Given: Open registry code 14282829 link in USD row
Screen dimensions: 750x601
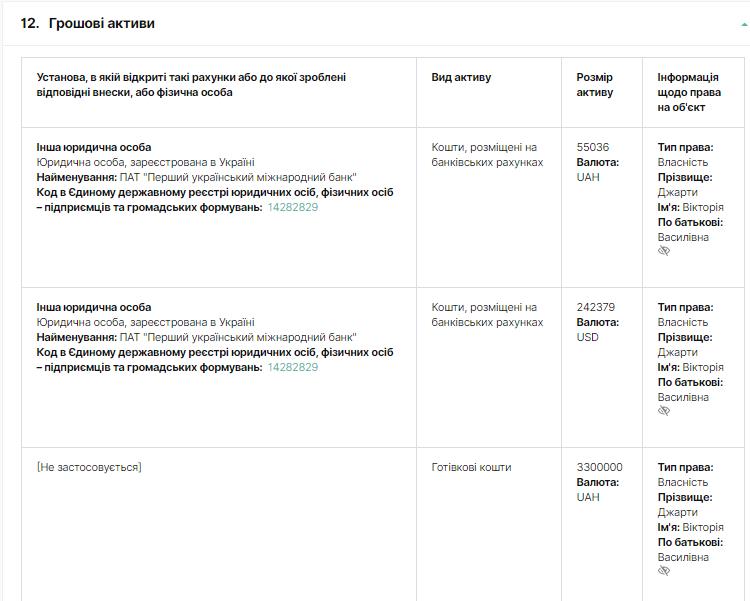Looking at the screenshot, I should [x=292, y=367].
